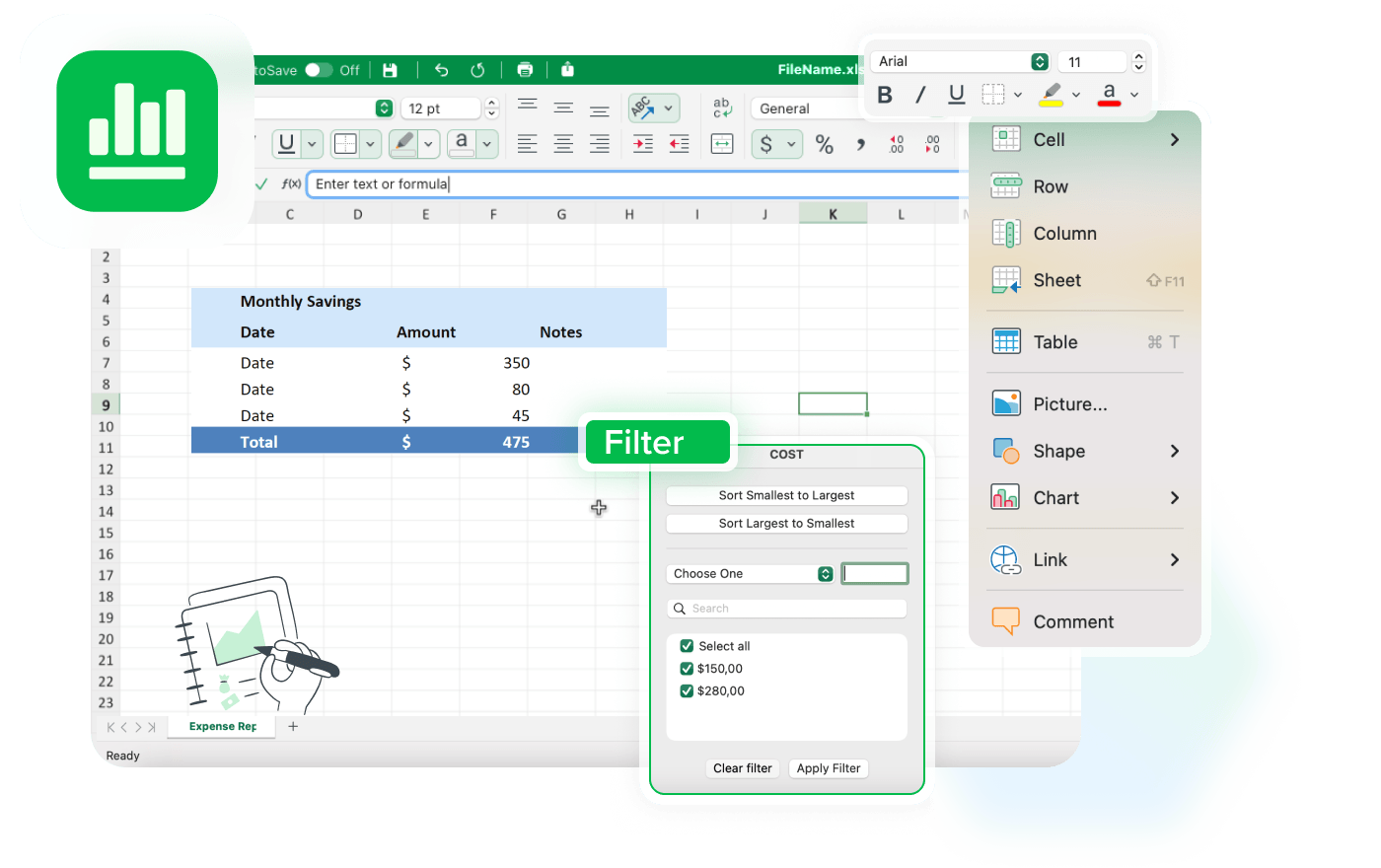Viewport: 1381px width, 868px height.
Task: Click the decrease indent icon
Action: coord(680,144)
